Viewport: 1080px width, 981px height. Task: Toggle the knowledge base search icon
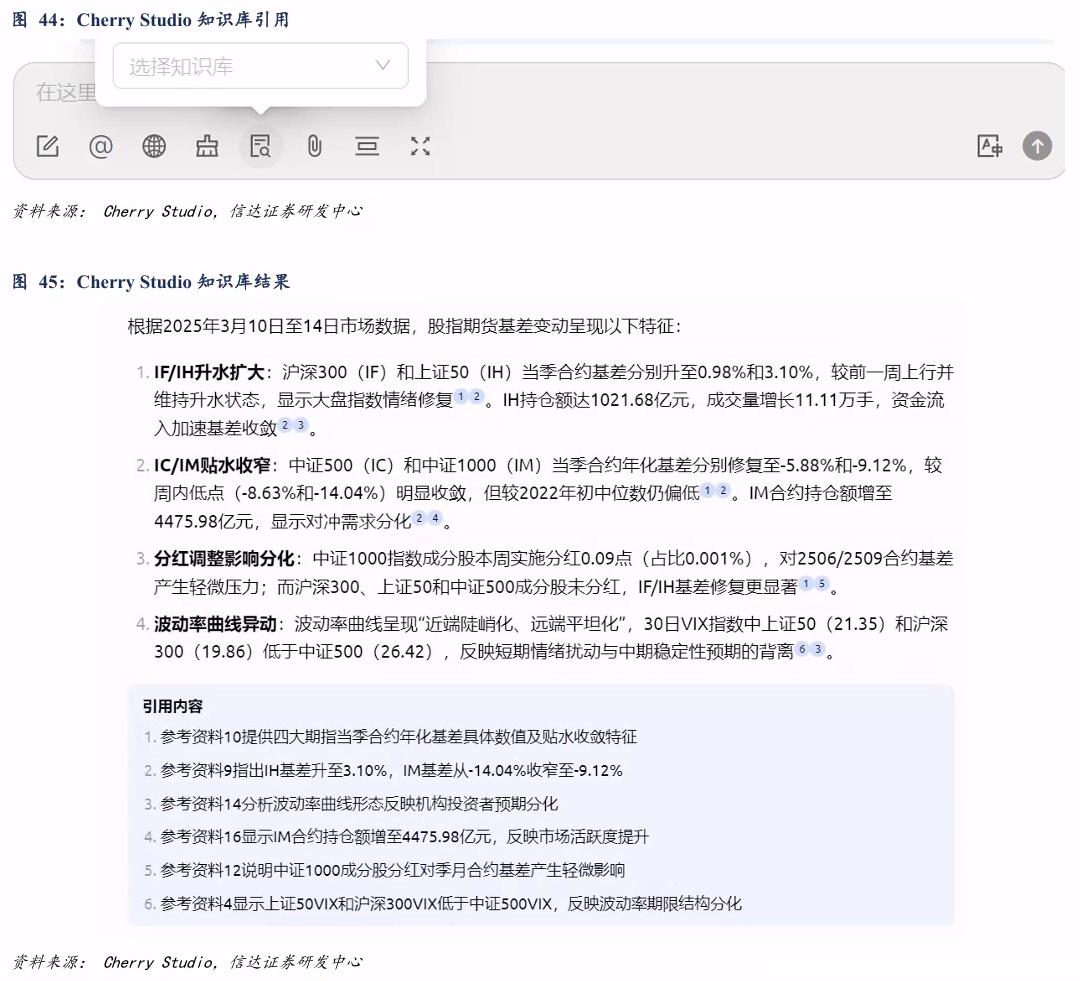(x=261, y=147)
